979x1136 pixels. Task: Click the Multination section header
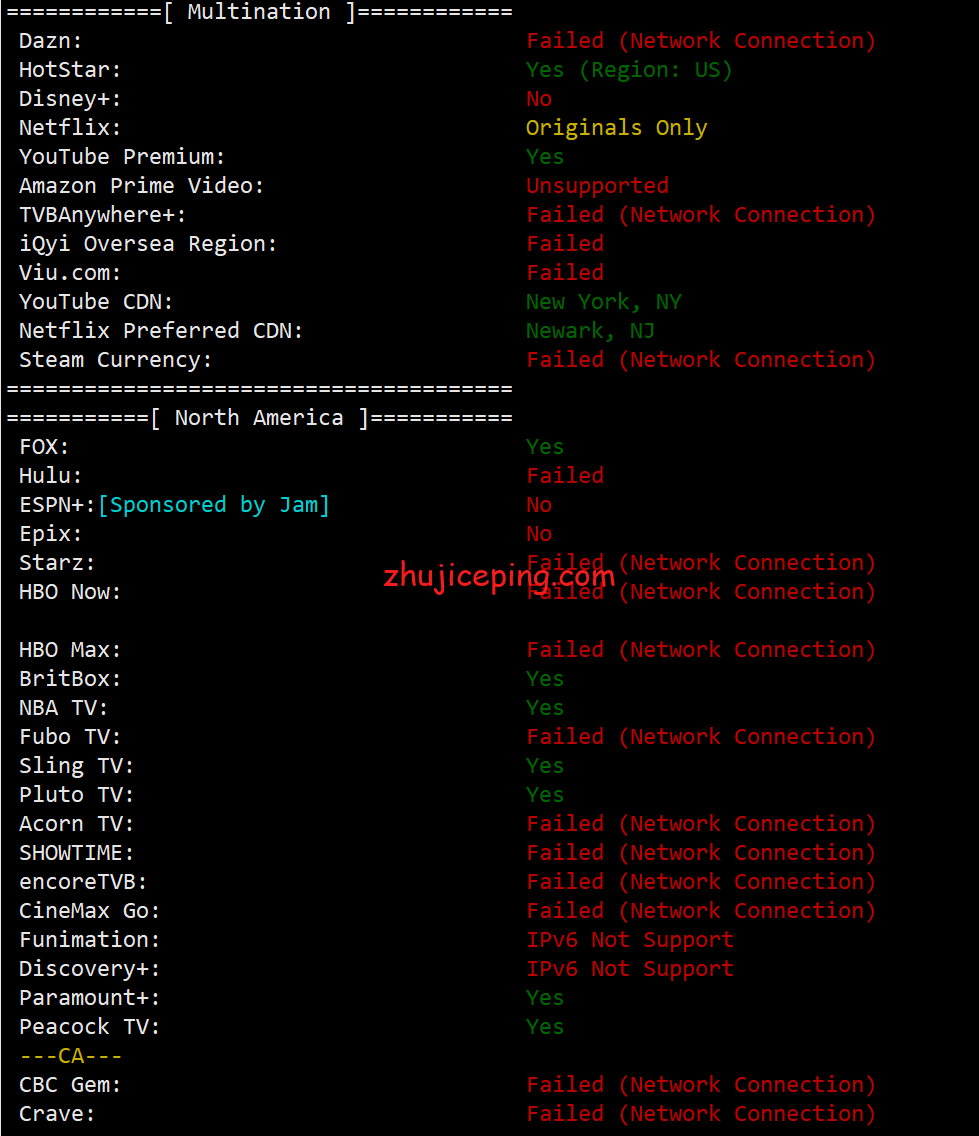click(x=259, y=12)
